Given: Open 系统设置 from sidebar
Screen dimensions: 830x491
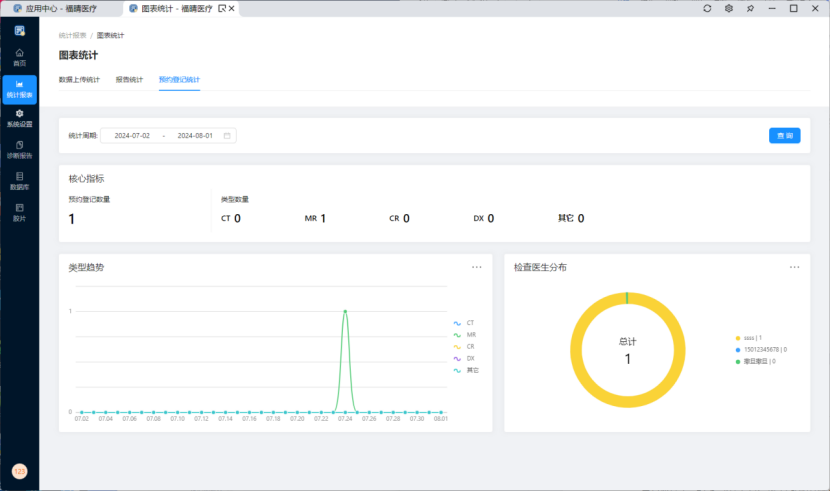Looking at the screenshot, I should (x=19, y=118).
